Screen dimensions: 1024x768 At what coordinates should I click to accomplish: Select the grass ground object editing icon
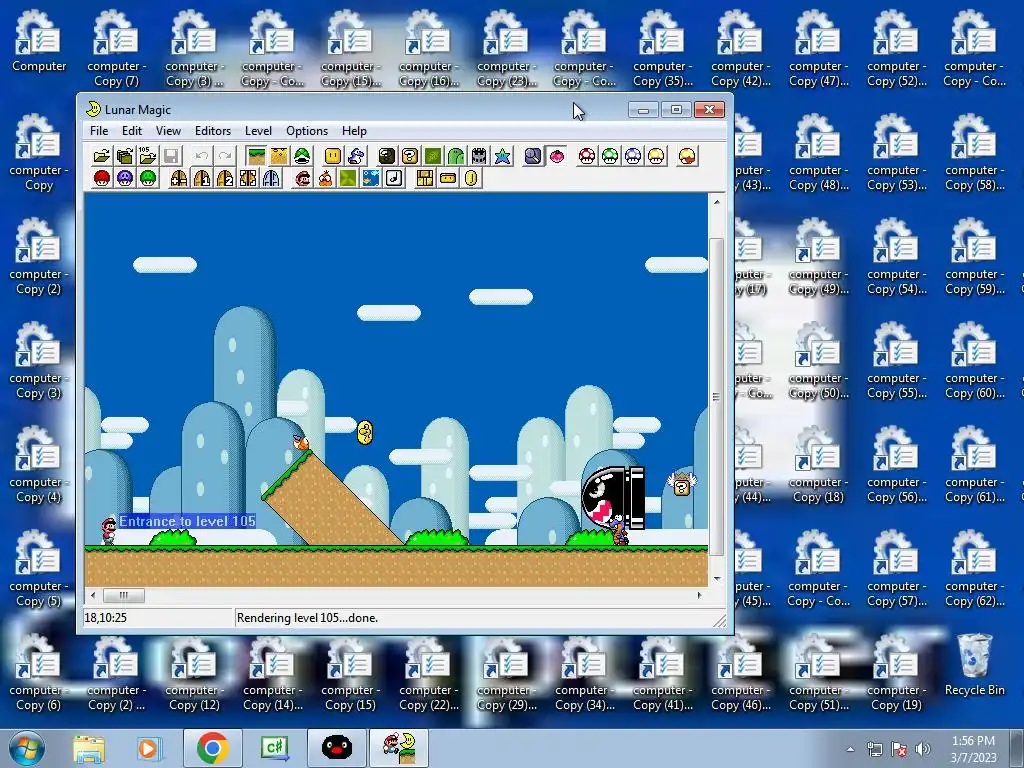[x=256, y=156]
